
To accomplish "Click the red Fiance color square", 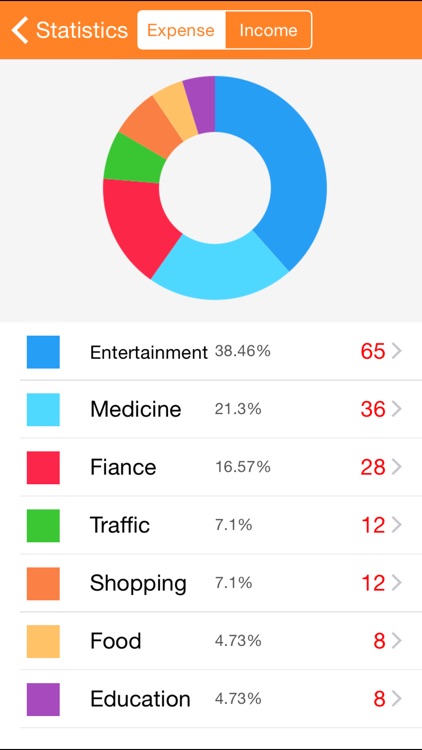I will coord(43,467).
